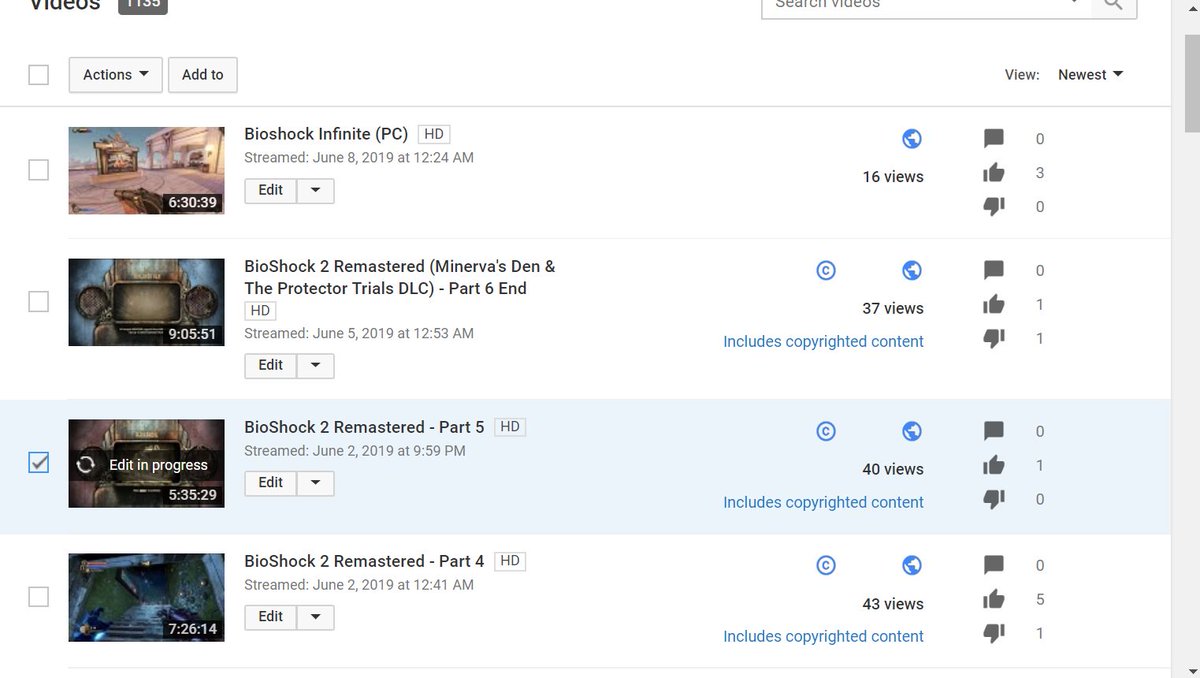
Task: Expand edit options arrow for Bioshock Infinite (PC)
Action: tap(315, 190)
